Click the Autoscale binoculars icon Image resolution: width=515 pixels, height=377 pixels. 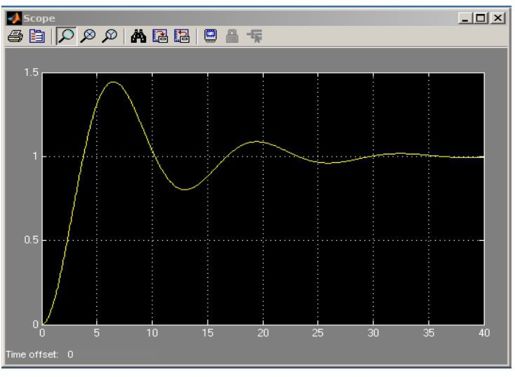coord(138,36)
